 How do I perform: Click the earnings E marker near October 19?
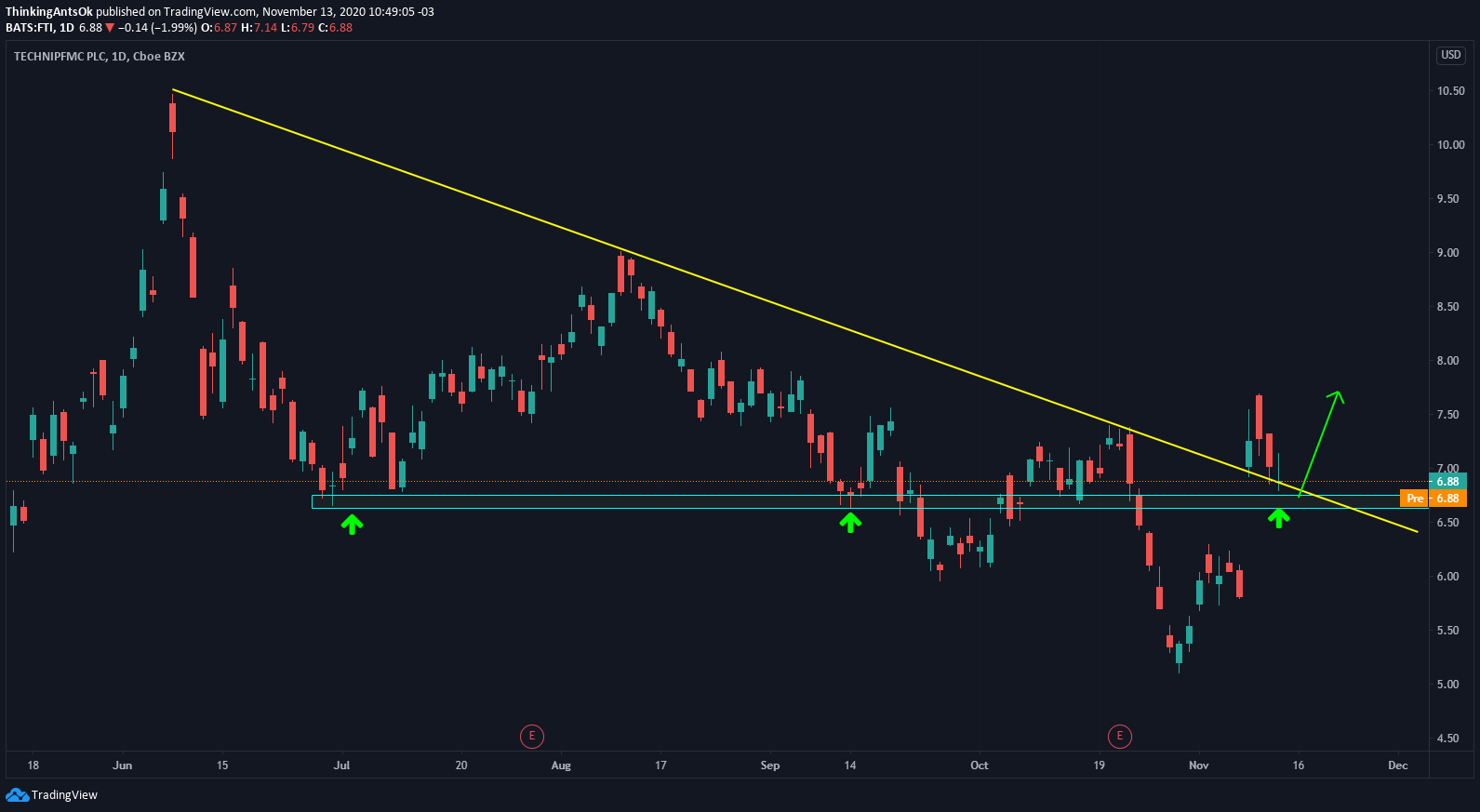click(x=1119, y=737)
